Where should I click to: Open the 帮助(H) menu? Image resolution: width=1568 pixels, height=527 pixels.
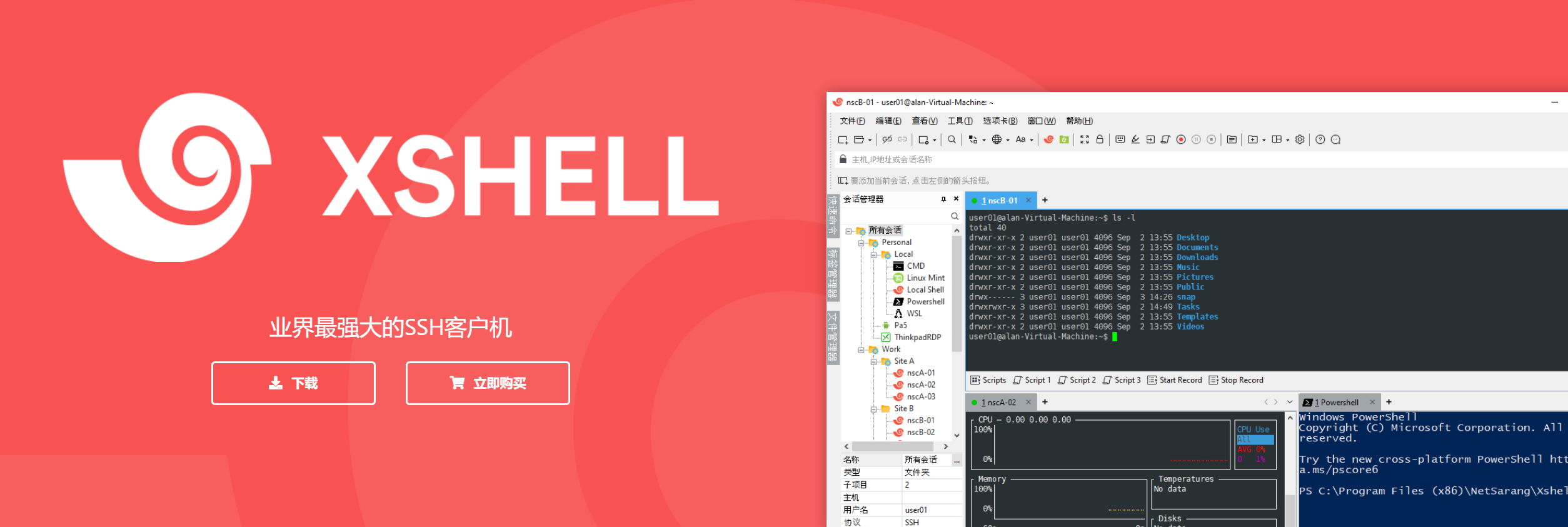1080,121
